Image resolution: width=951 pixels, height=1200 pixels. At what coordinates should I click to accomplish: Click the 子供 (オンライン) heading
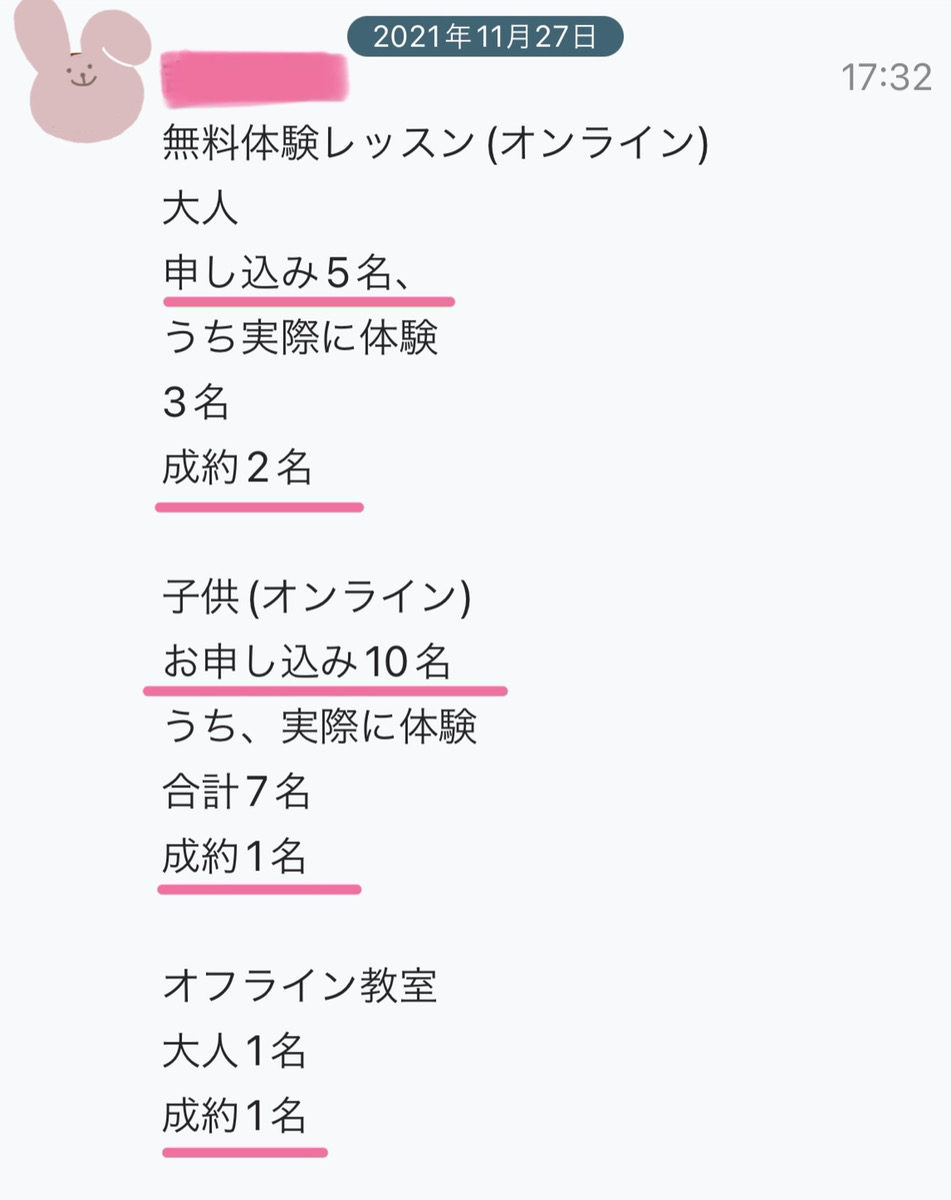tap(316, 598)
